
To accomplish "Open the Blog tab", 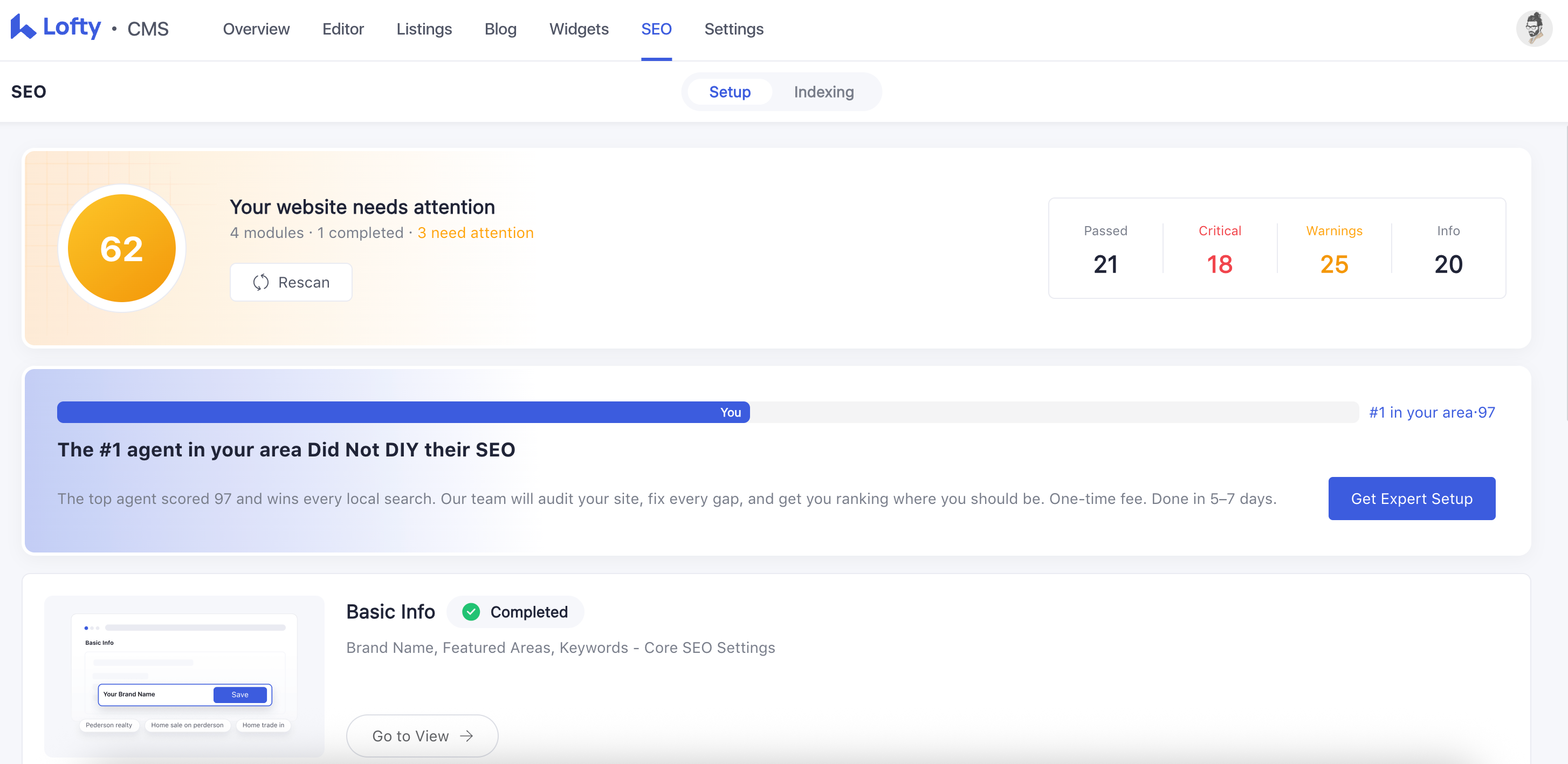I will 500,29.
